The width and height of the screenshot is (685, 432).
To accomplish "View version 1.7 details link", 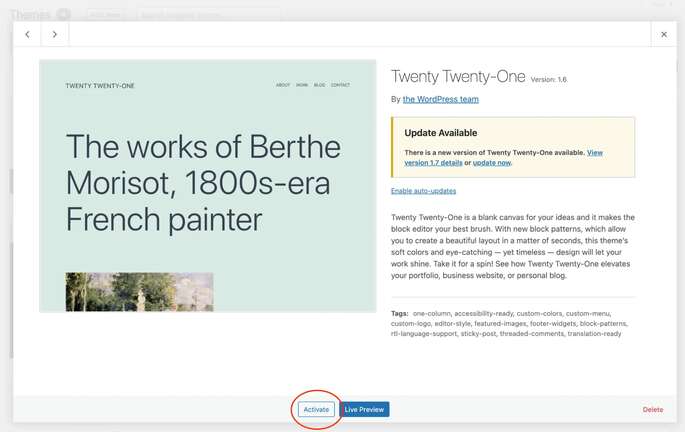I will tap(503, 158).
